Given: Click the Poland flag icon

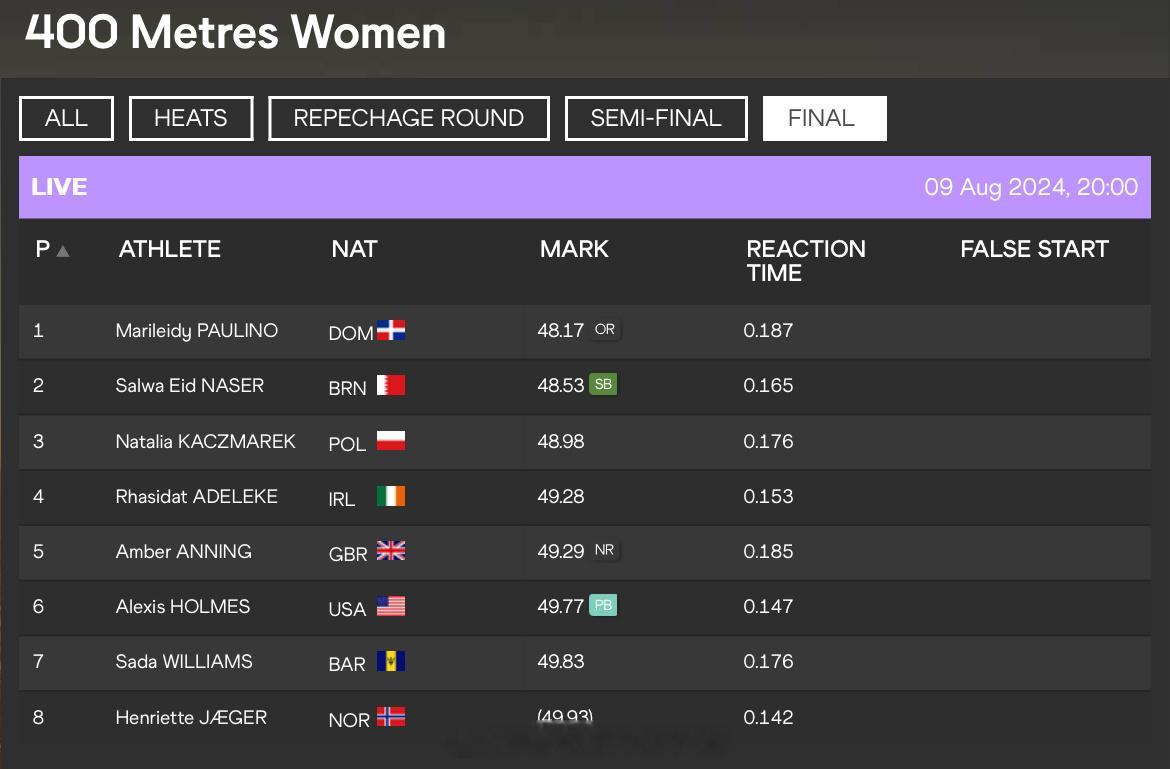Looking at the screenshot, I should 390,441.
